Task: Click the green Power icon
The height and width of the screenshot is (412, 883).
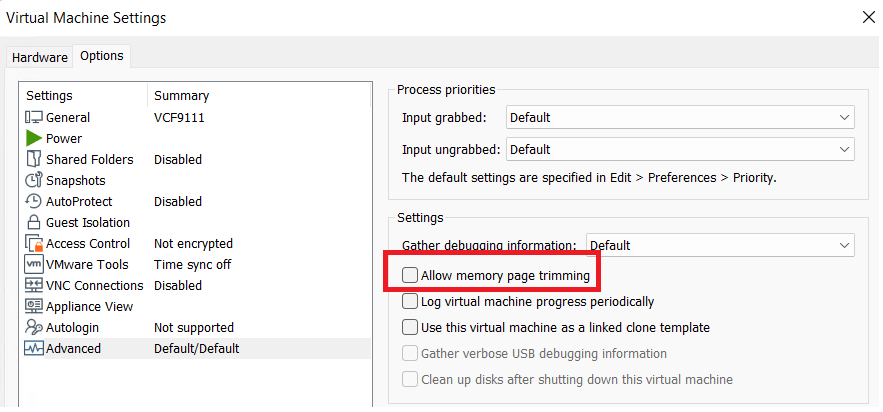Action: point(33,138)
